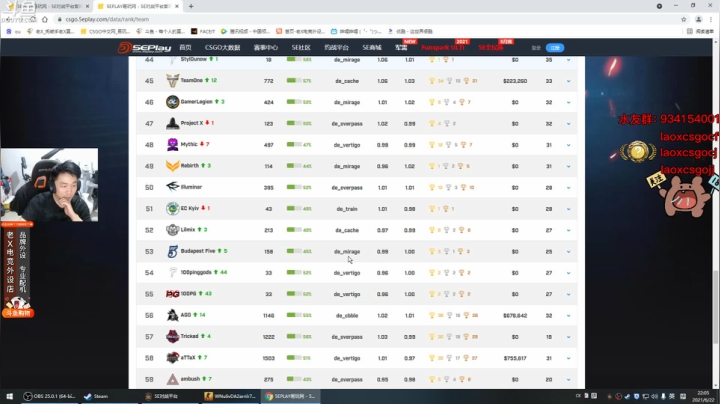Click the EC Kyiv team logo

(x=172, y=208)
